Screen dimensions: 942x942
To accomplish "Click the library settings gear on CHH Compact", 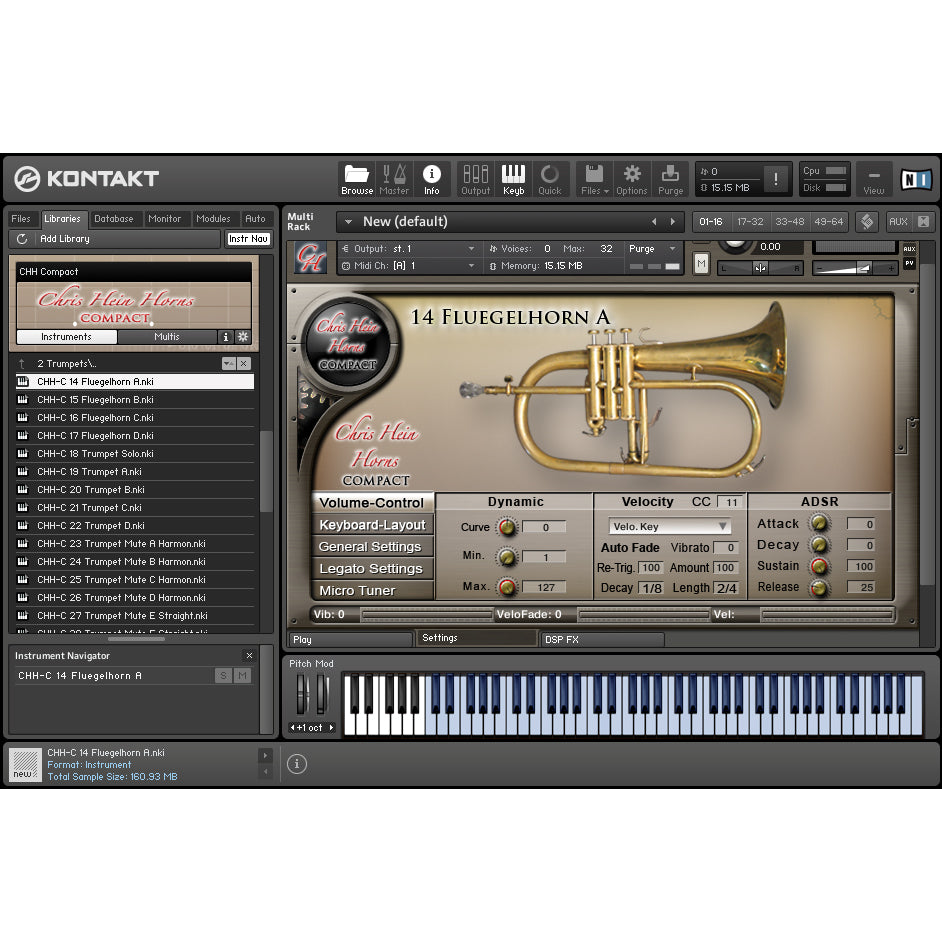I will click(241, 337).
